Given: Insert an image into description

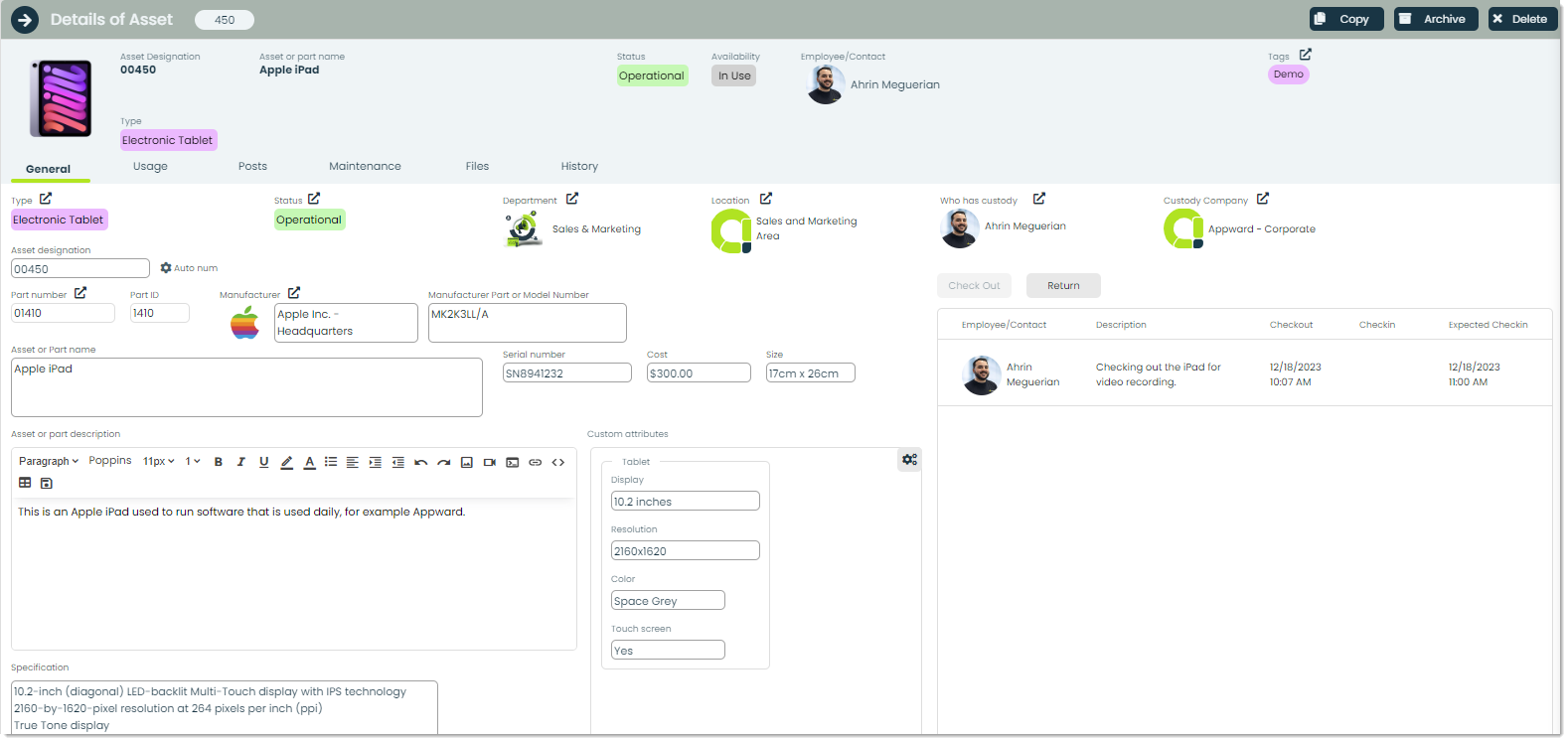Looking at the screenshot, I should 467,462.
